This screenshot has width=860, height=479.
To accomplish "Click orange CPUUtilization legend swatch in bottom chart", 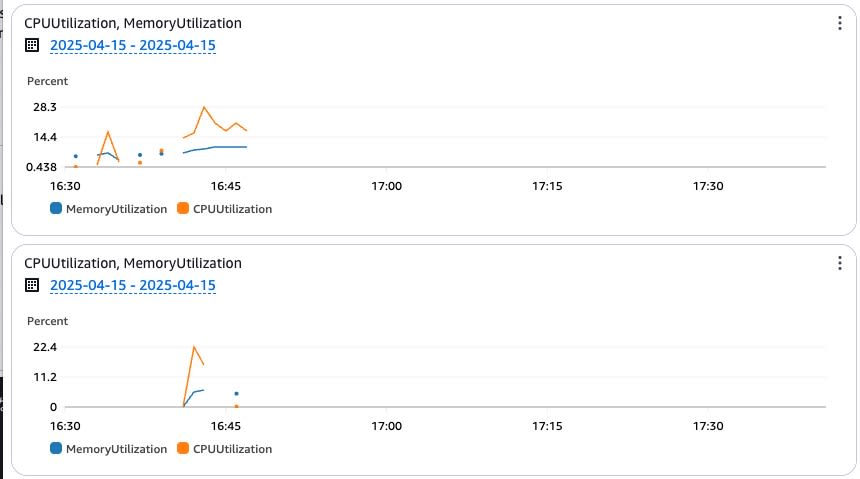I will click(183, 448).
